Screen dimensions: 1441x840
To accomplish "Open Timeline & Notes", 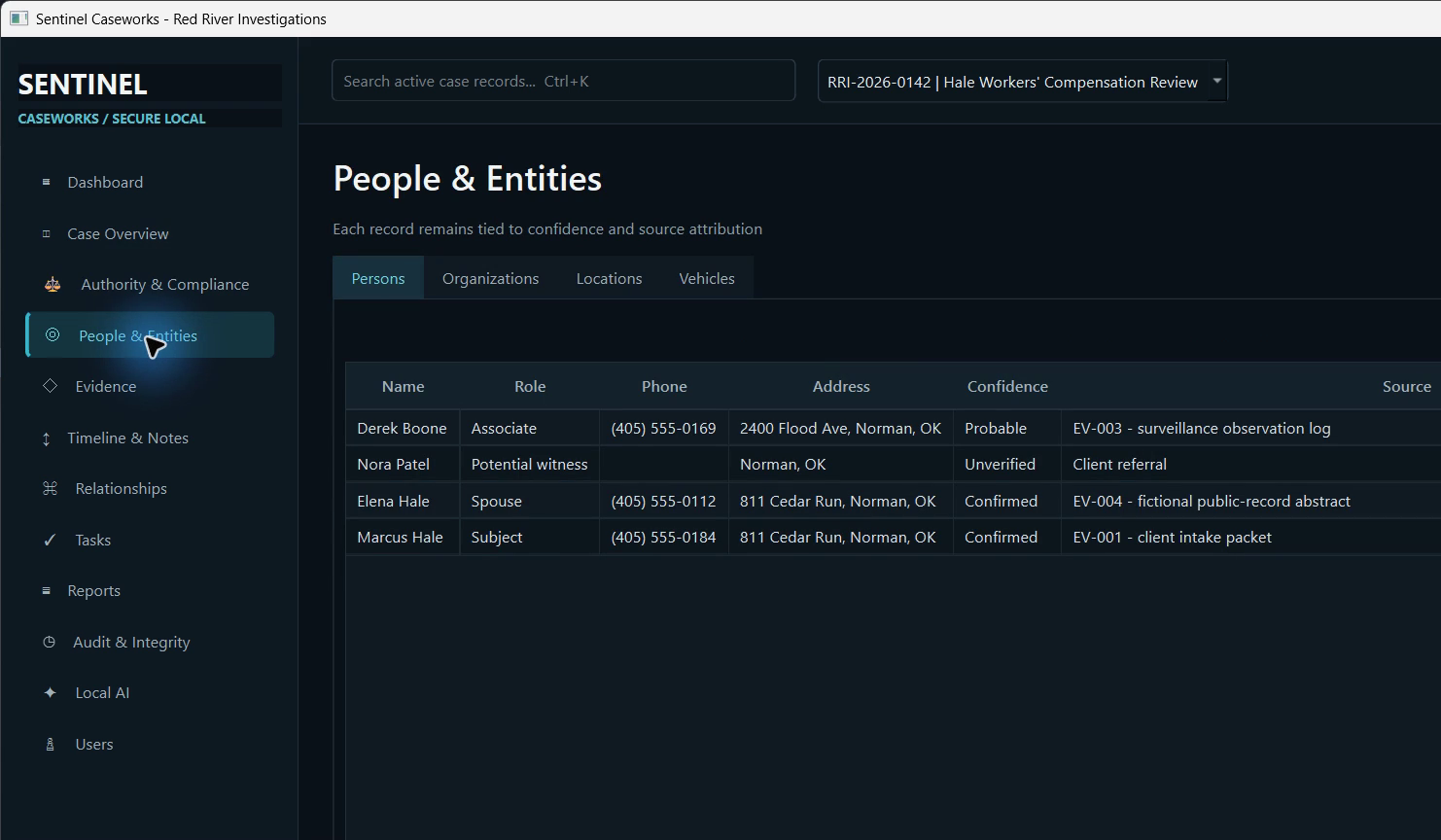I will tap(150, 437).
